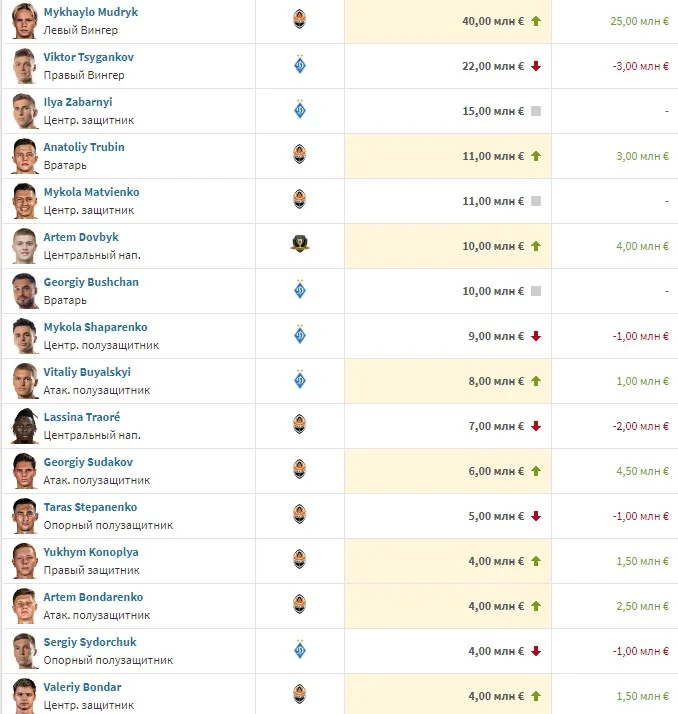Click Dynamo Kyiv crest beside Sergiy Sydorchuk

[x=299, y=650]
